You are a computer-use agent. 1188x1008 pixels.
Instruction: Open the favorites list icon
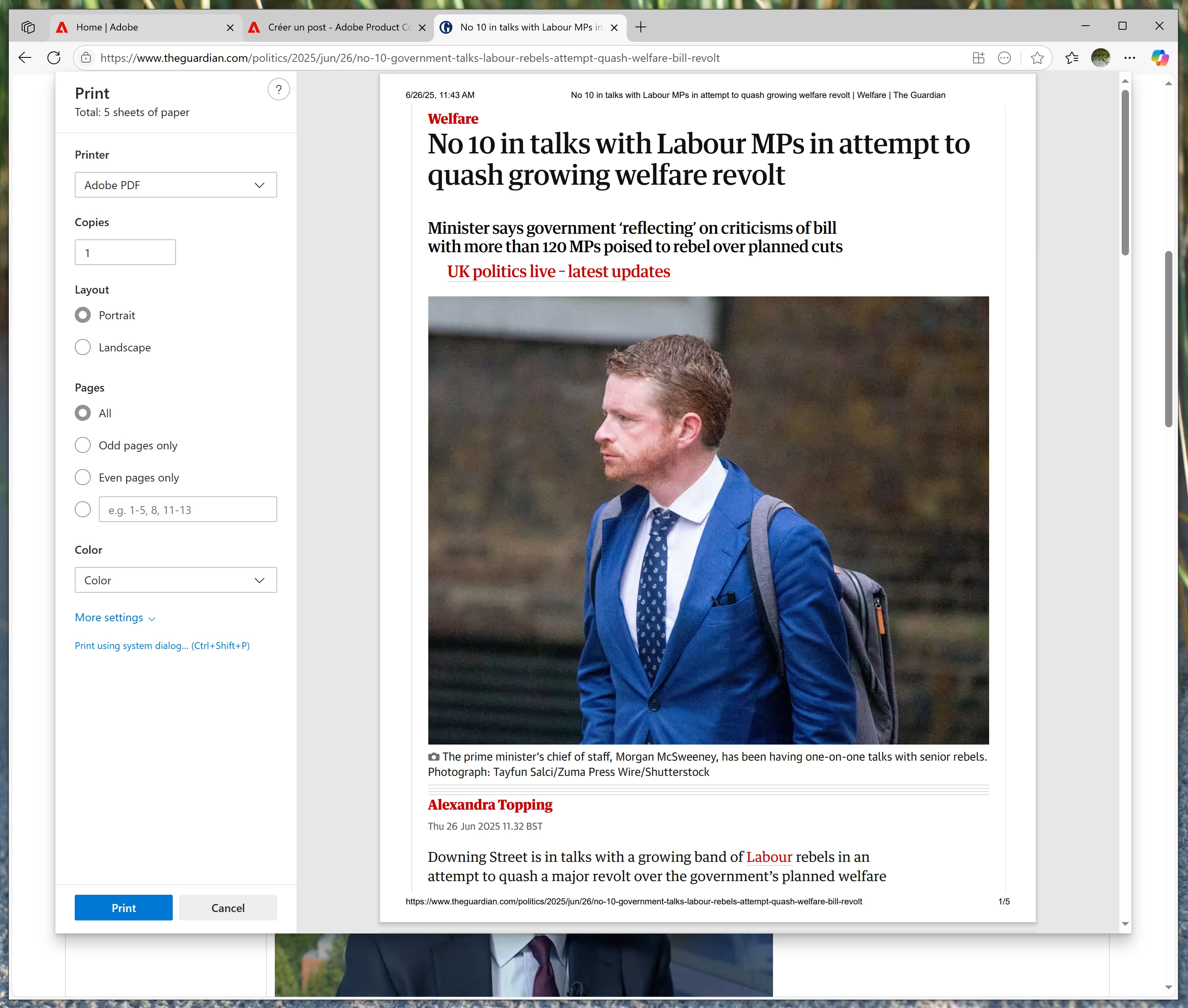point(1072,58)
